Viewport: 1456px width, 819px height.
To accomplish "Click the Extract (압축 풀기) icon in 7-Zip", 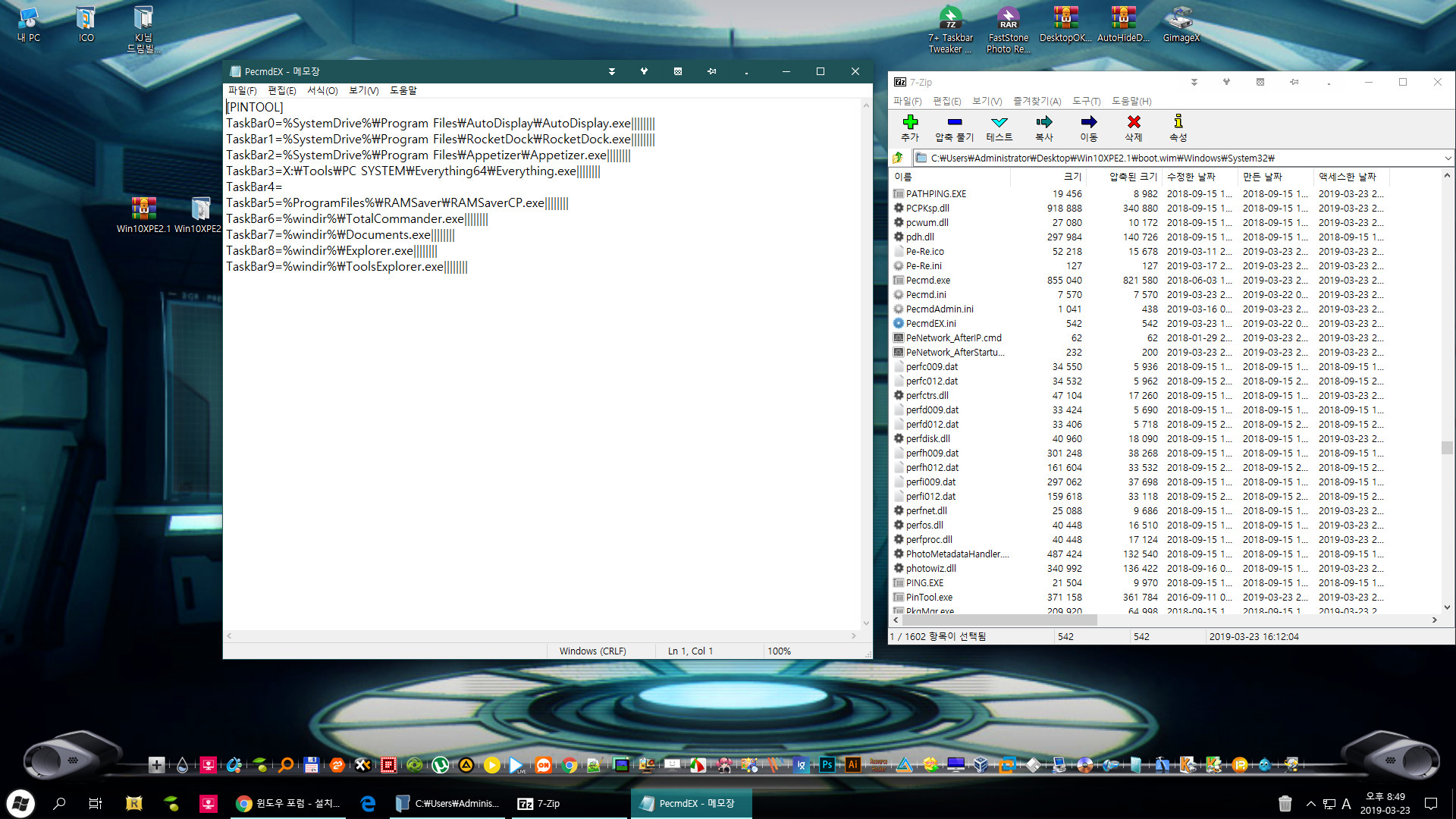I will (x=954, y=122).
